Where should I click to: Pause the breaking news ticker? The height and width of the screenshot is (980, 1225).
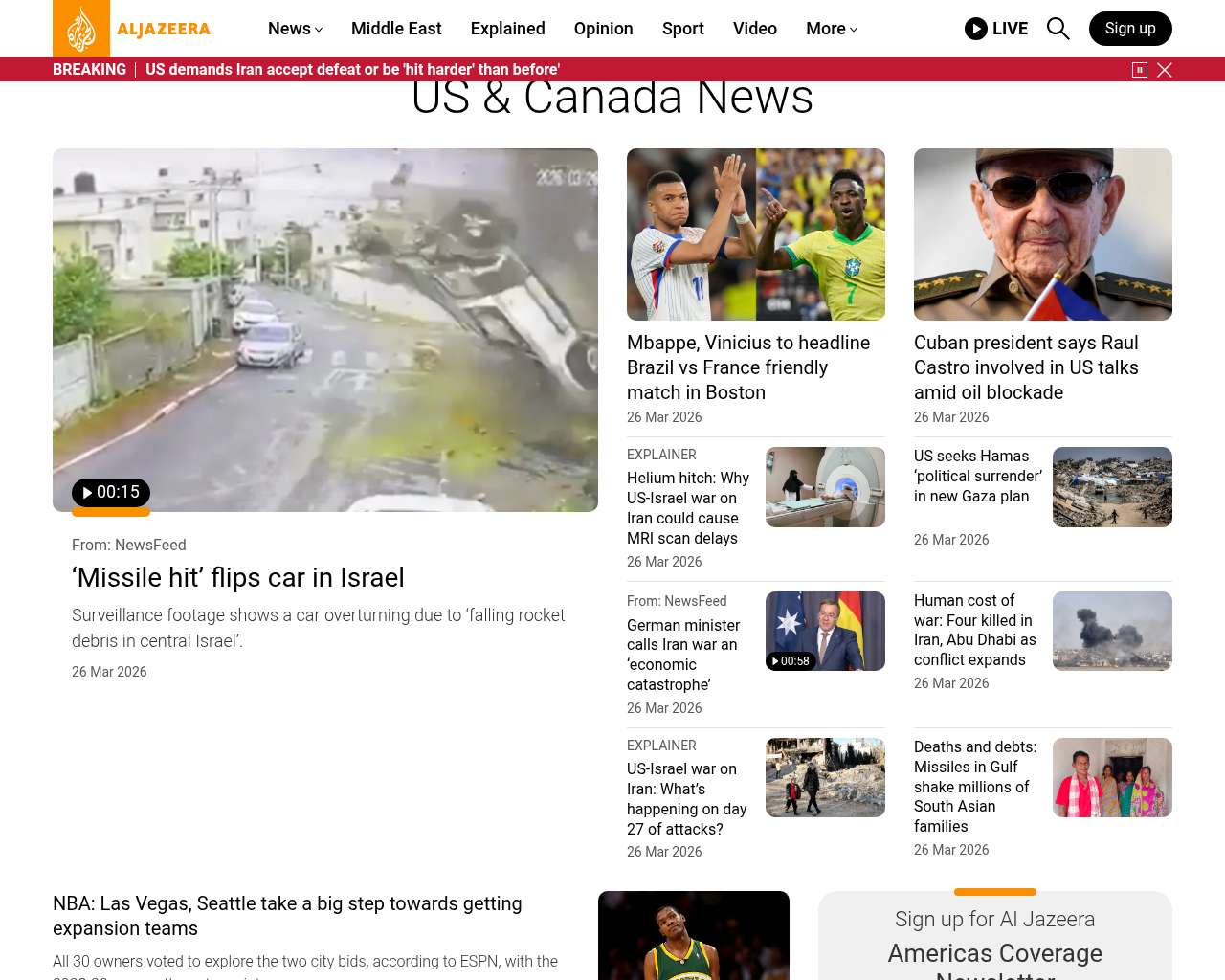point(1139,70)
